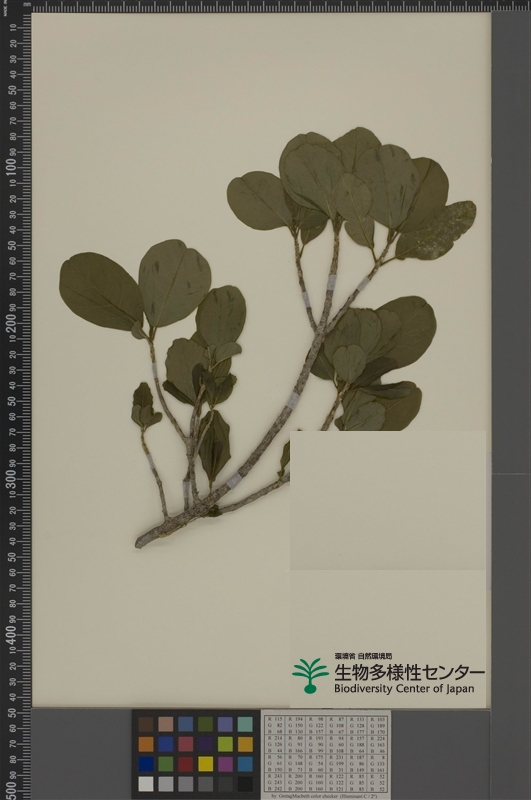Click the yellow swatch on color checker

[x=206, y=764]
